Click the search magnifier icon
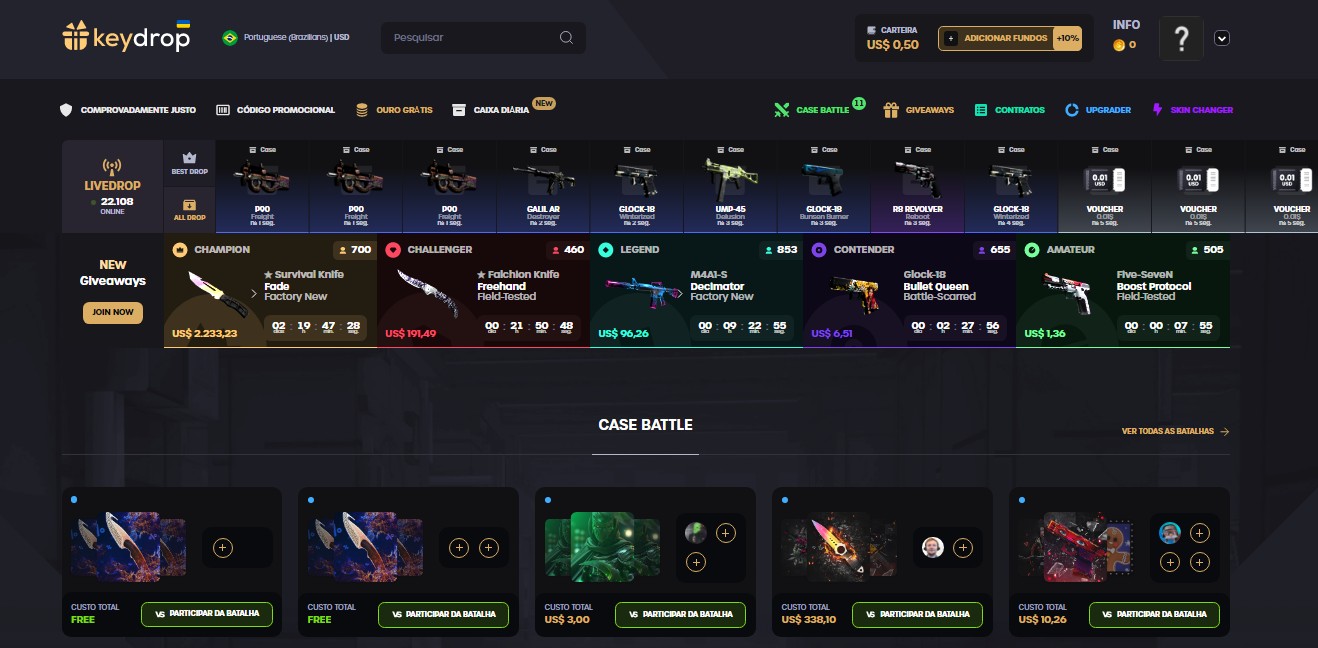The image size is (1318, 648). (566, 38)
